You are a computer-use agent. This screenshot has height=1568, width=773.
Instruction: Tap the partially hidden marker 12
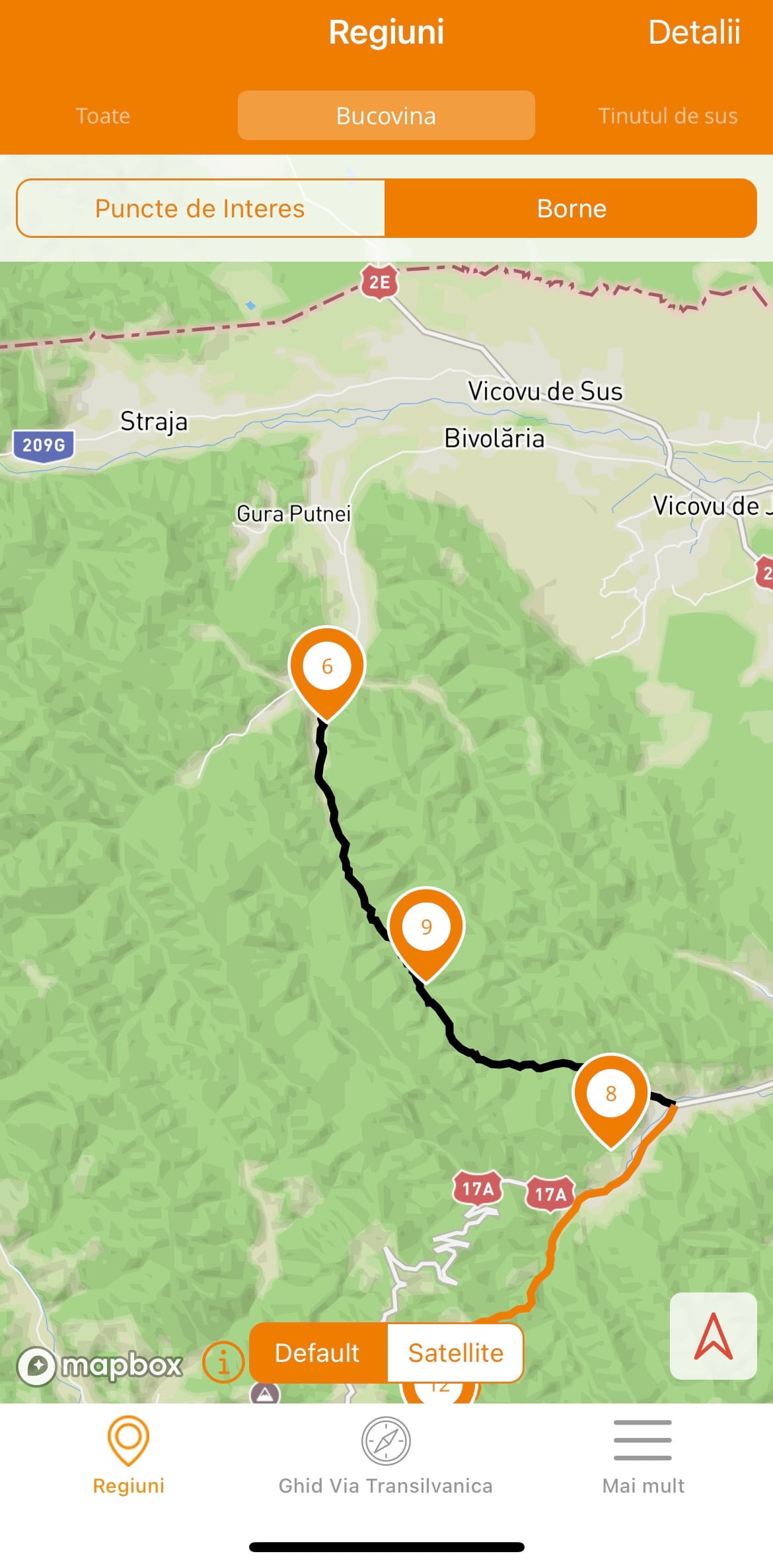[x=439, y=1391]
